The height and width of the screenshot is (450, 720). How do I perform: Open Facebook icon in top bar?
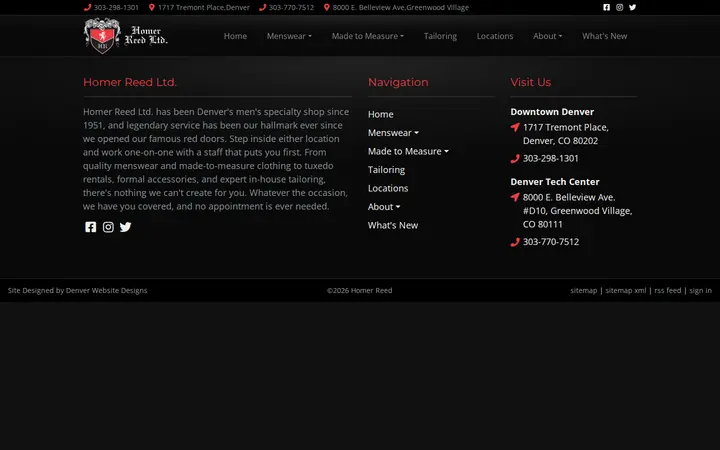click(607, 7)
